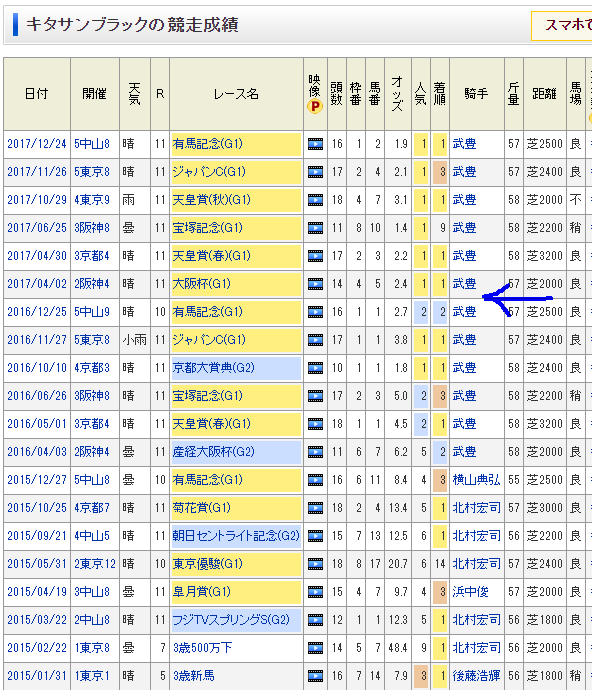
Task: Play the video for 2017/11/26 ジャパンC
Action: [315, 172]
